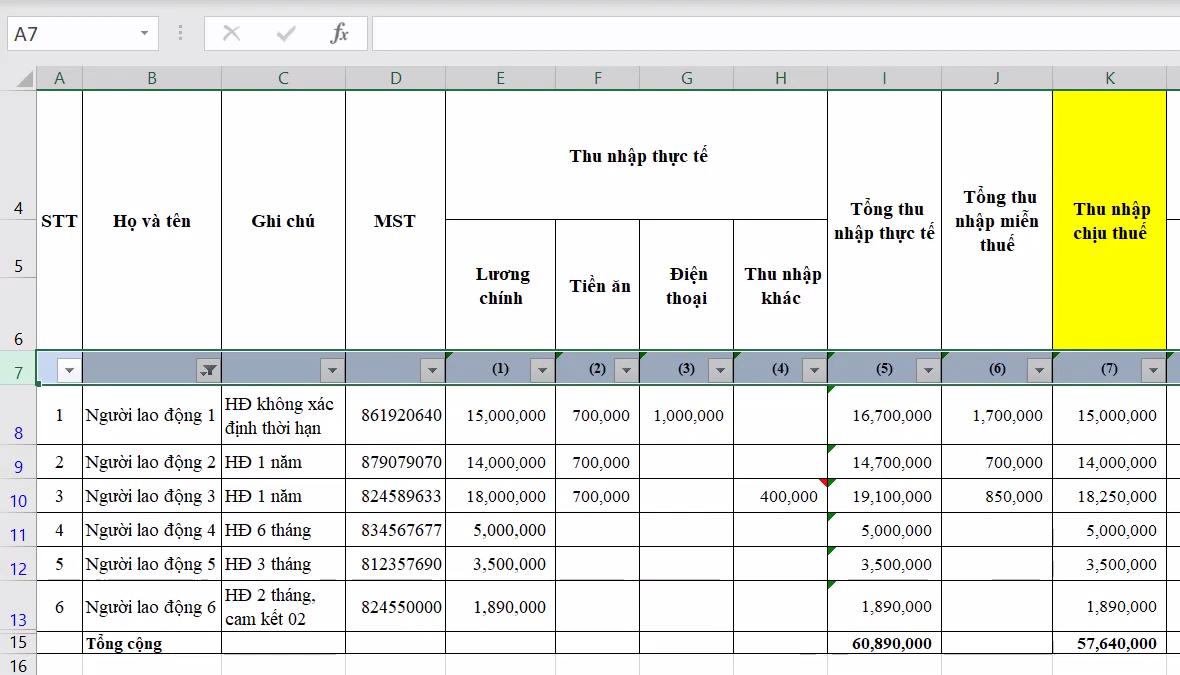Open the active filter on Họ và tên column
Image resolution: width=1180 pixels, height=675 pixels.
pos(208,370)
